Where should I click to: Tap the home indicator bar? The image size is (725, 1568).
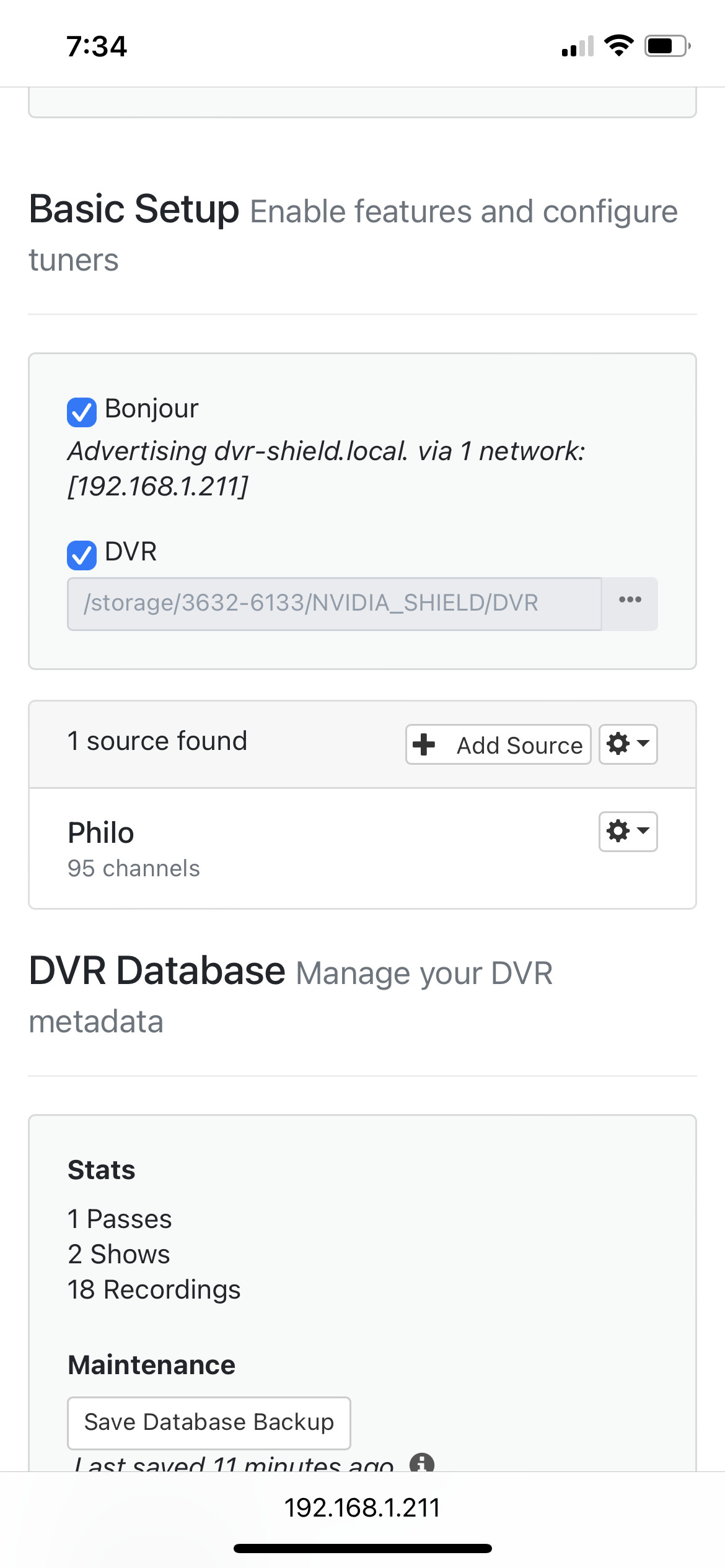362,1549
